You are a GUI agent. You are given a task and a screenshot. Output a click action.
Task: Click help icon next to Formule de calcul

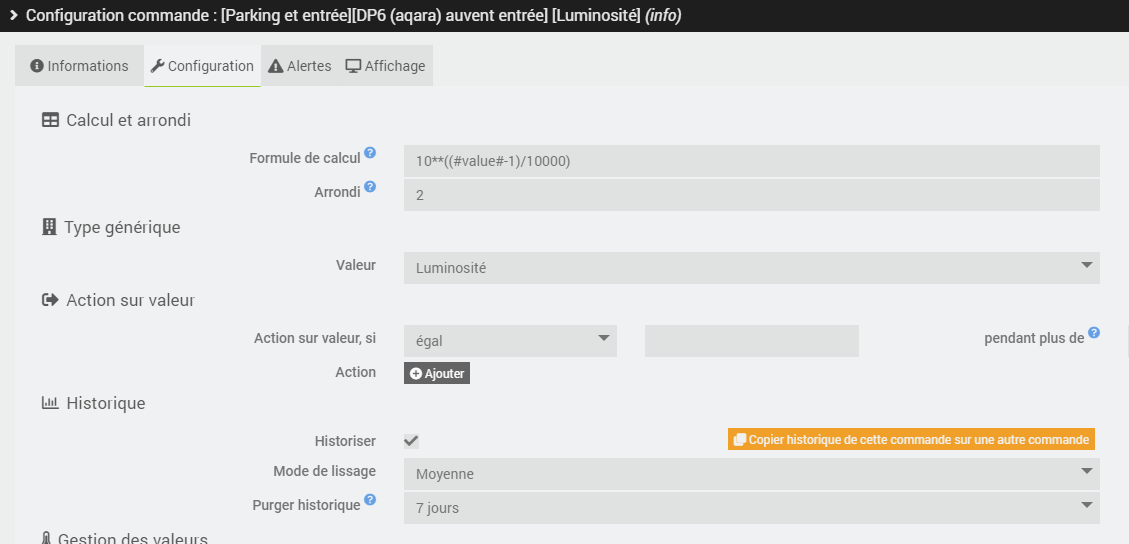coord(370,153)
